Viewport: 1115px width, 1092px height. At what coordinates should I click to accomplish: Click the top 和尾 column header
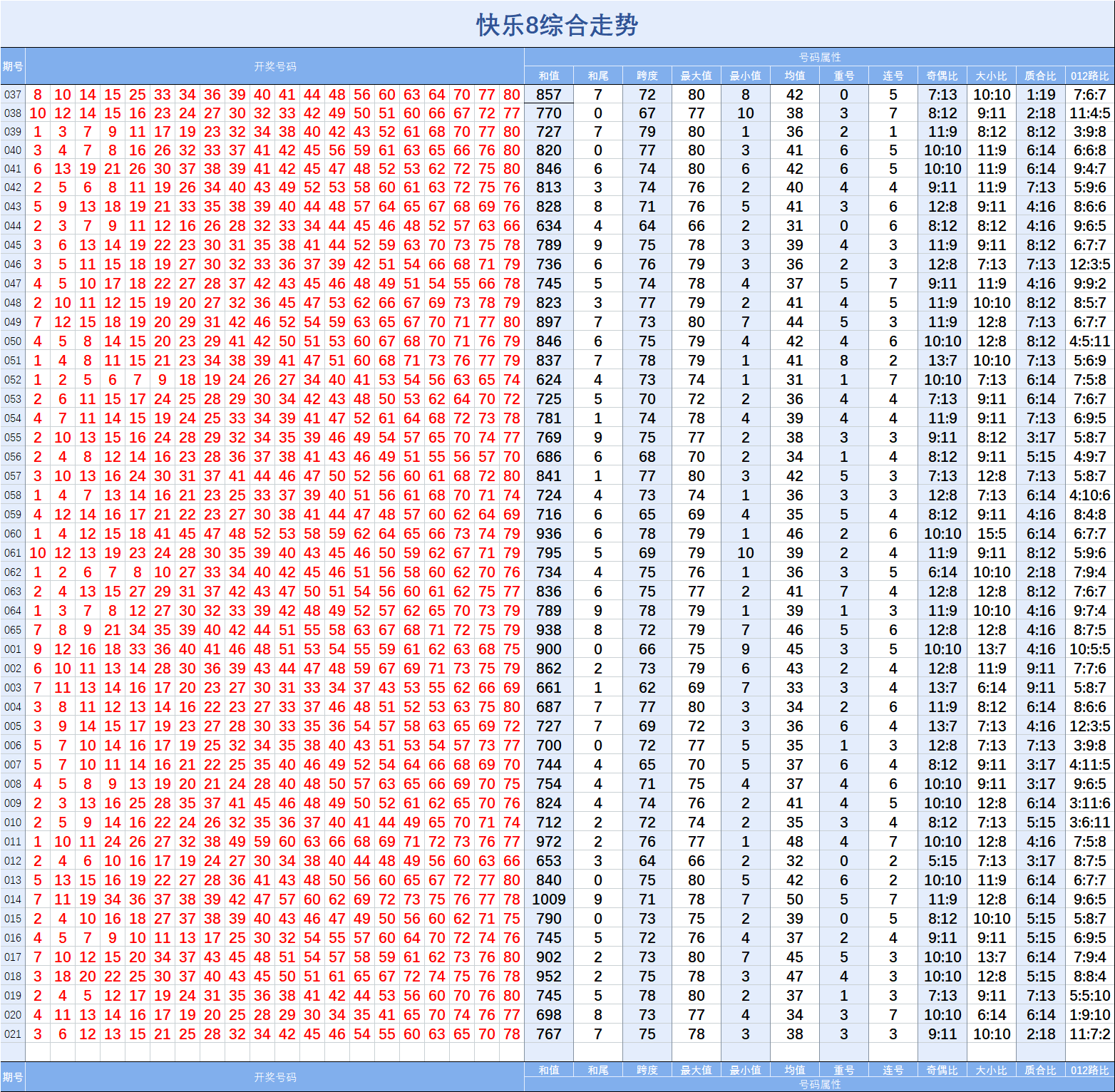click(598, 76)
